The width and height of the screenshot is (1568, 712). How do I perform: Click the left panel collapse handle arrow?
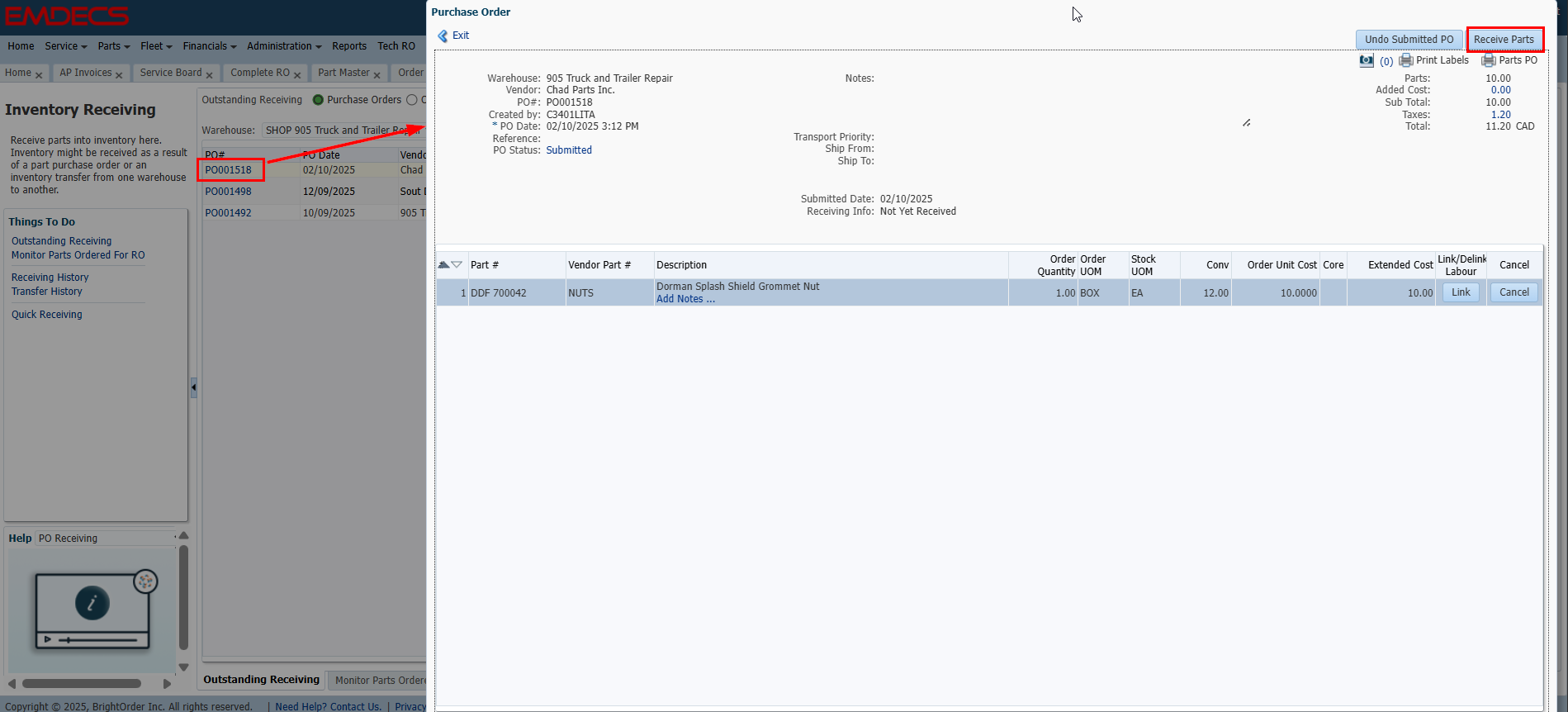(x=193, y=387)
